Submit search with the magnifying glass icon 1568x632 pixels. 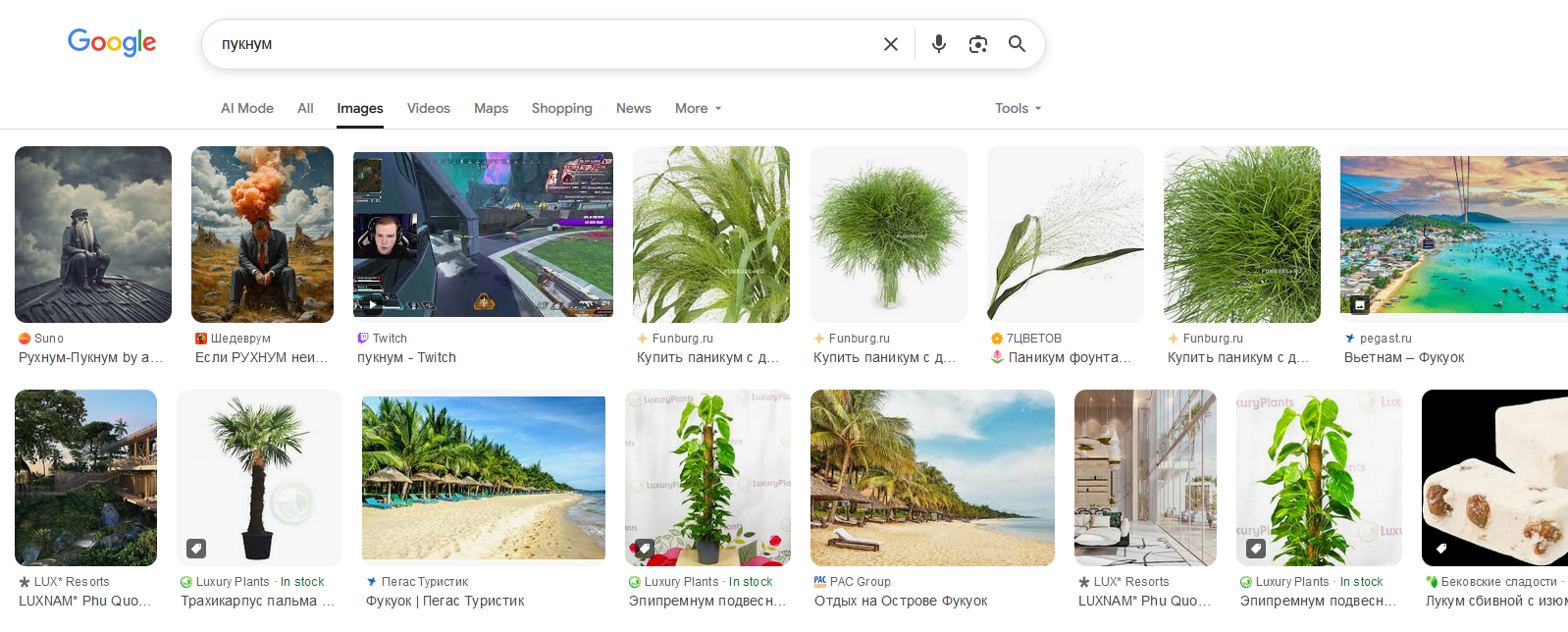(1017, 44)
